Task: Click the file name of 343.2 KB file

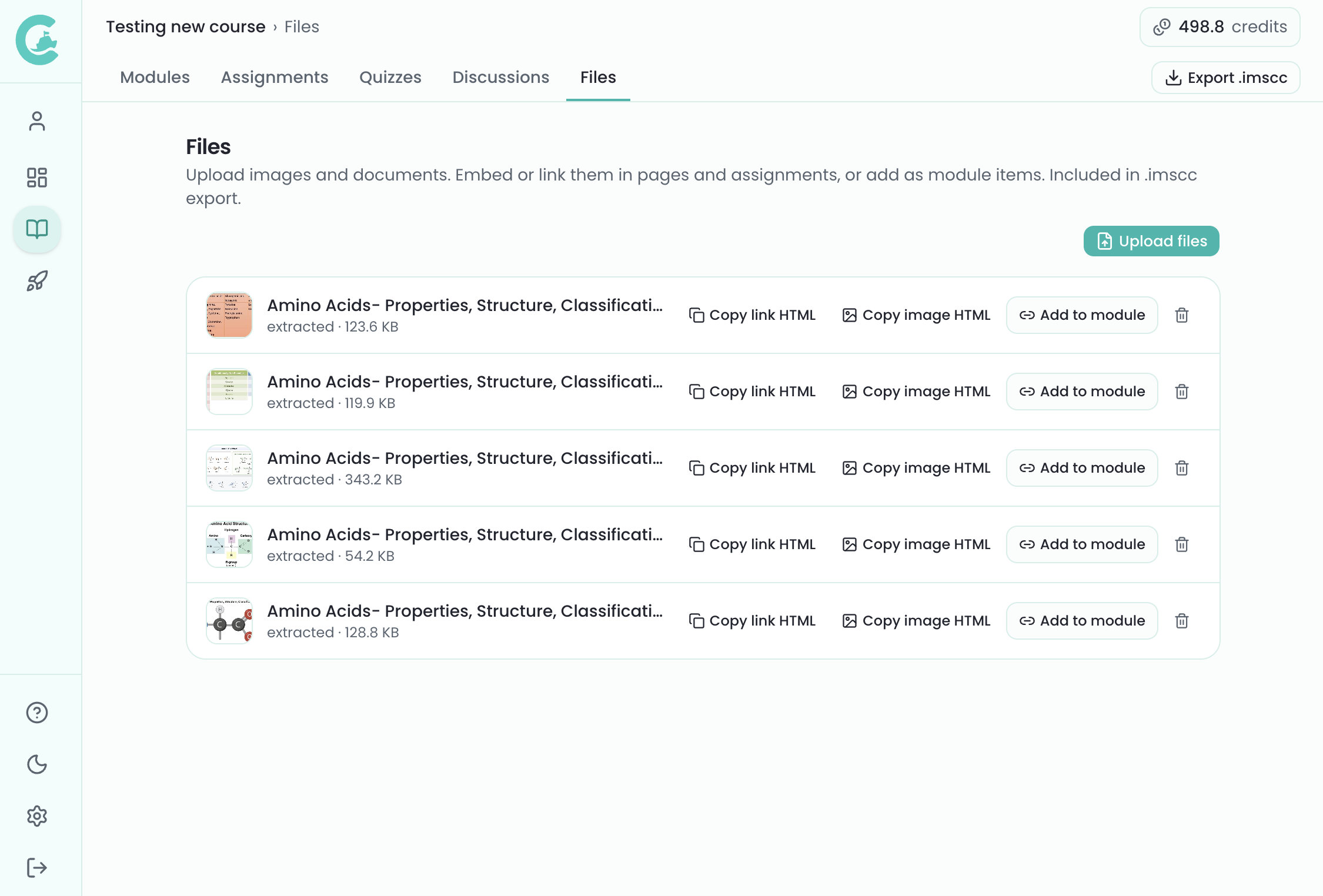Action: click(465, 458)
